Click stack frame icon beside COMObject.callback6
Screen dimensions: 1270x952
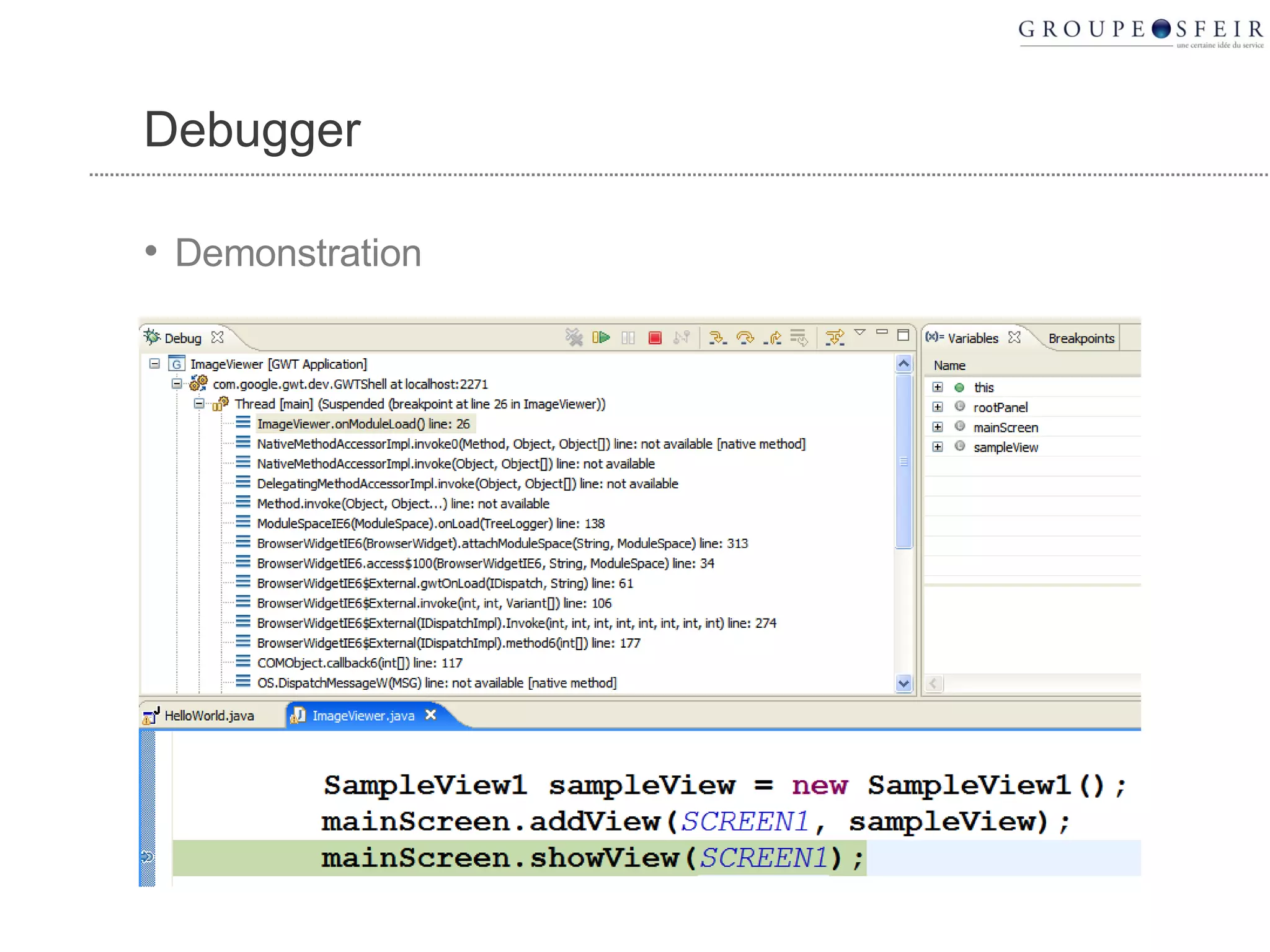pos(243,661)
